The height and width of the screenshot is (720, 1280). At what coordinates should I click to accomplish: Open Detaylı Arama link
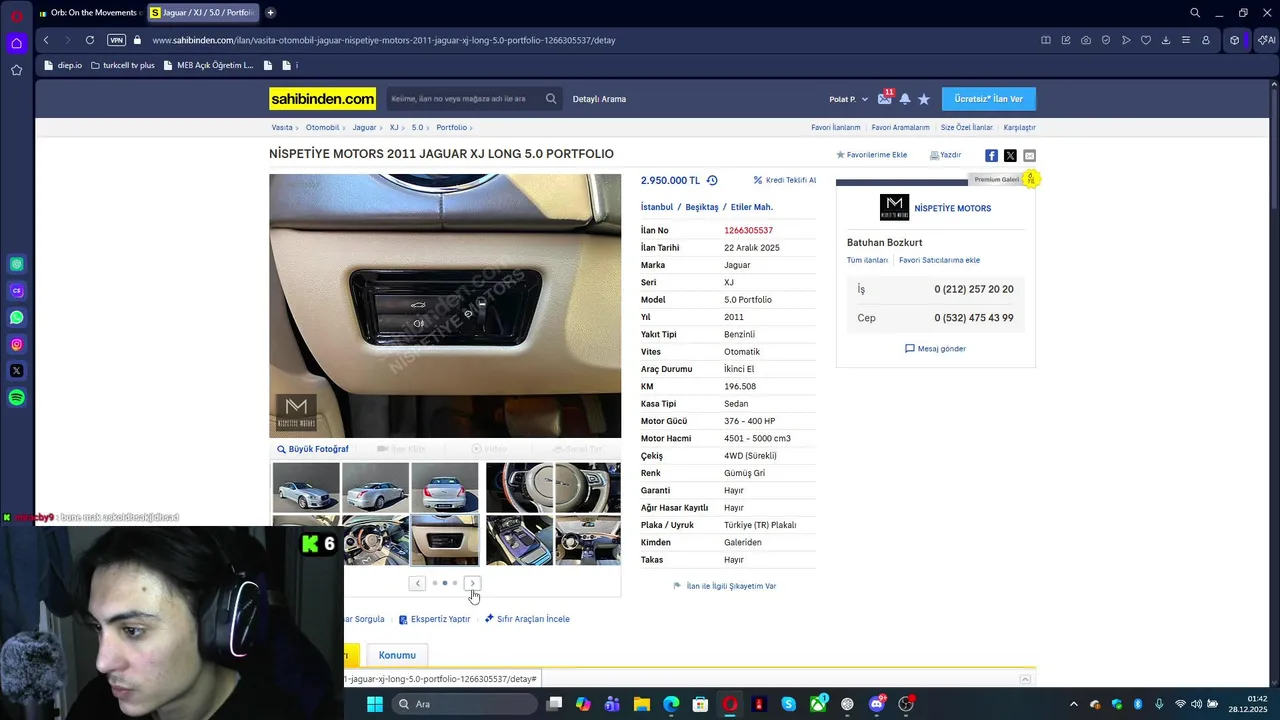click(599, 99)
